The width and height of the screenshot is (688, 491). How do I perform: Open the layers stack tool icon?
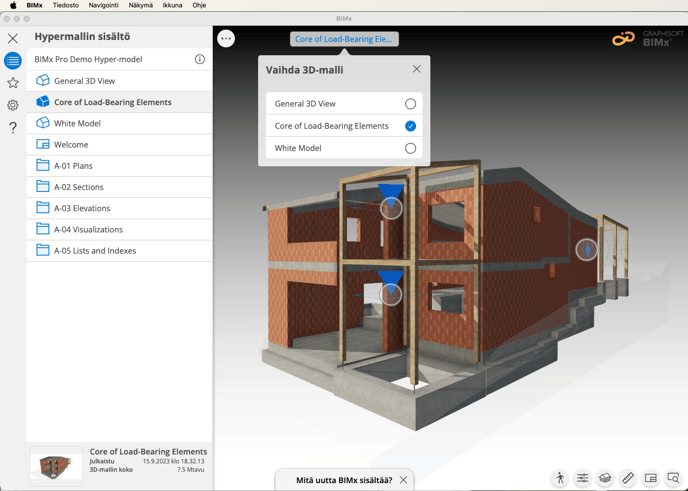pyautogui.click(x=605, y=478)
